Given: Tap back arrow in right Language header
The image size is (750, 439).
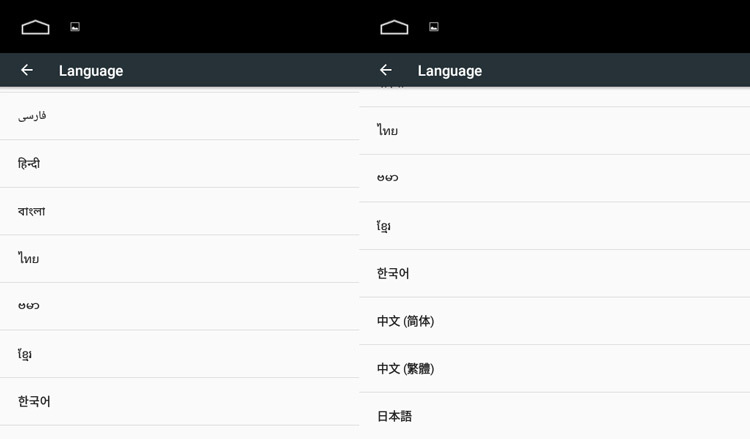Looking at the screenshot, I should 386,70.
